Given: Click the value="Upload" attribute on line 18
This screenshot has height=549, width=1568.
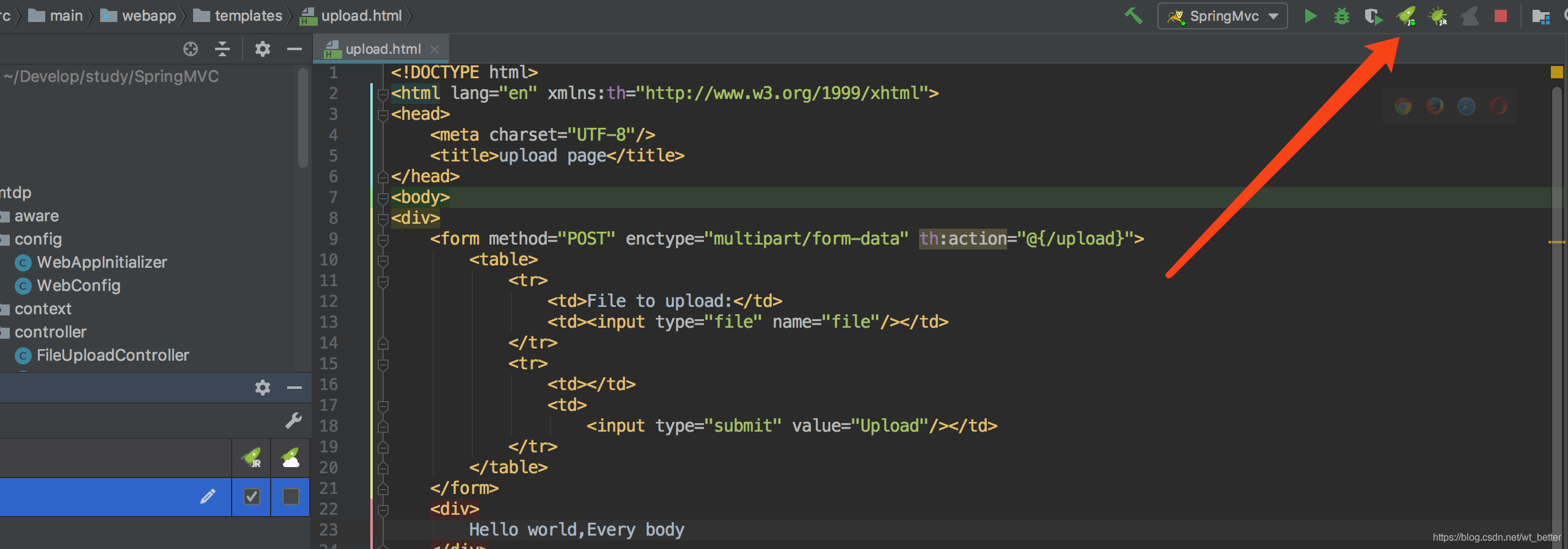Looking at the screenshot, I should point(860,426).
